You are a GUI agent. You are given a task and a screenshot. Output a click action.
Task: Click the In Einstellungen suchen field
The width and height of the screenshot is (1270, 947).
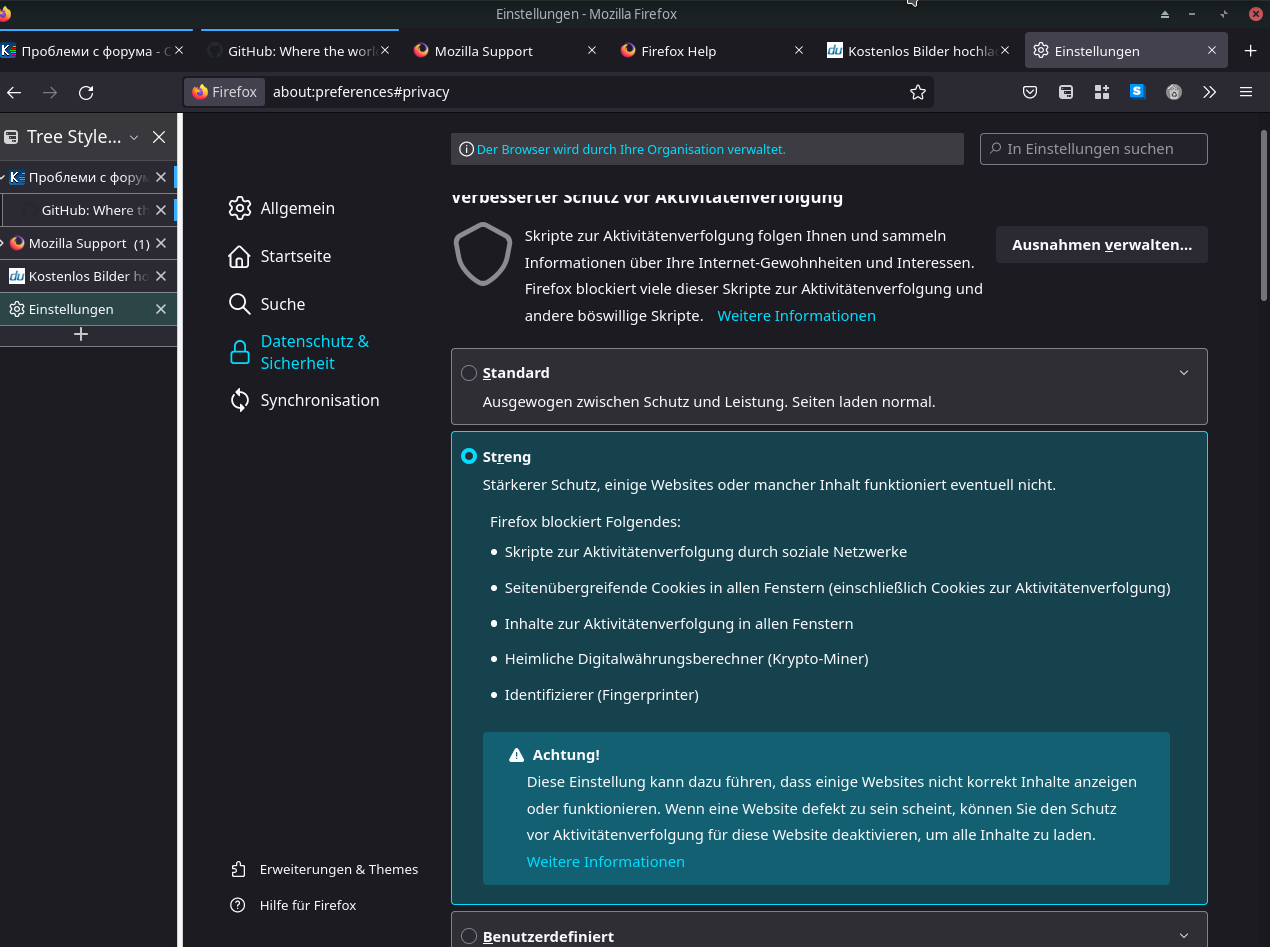tap(1094, 149)
